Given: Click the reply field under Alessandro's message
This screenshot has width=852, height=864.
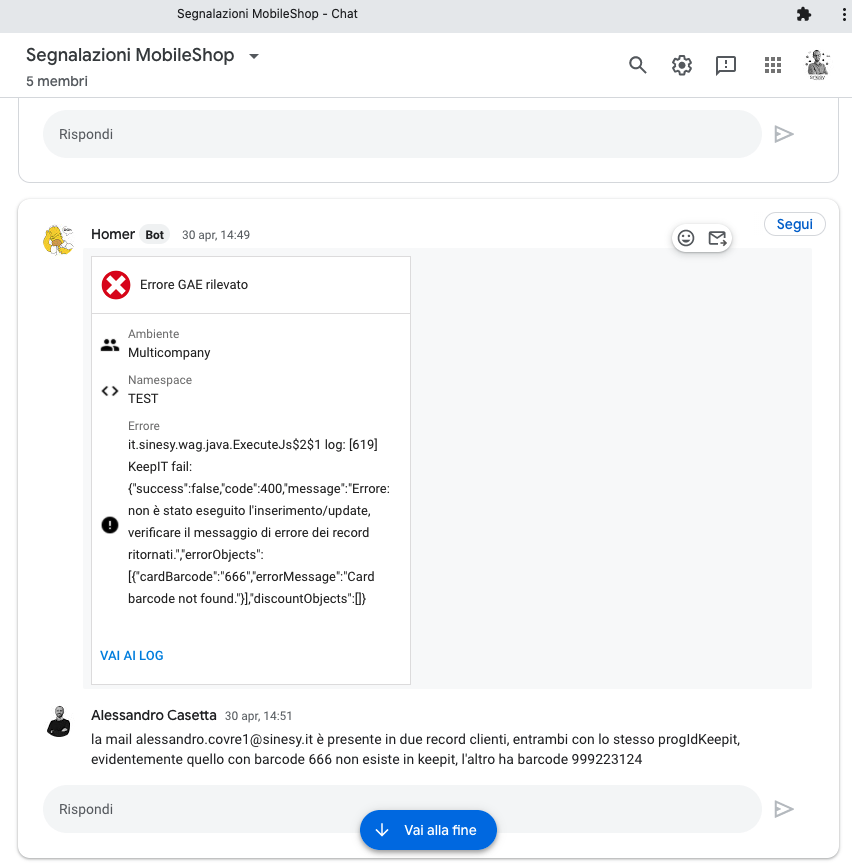Looking at the screenshot, I should point(402,809).
